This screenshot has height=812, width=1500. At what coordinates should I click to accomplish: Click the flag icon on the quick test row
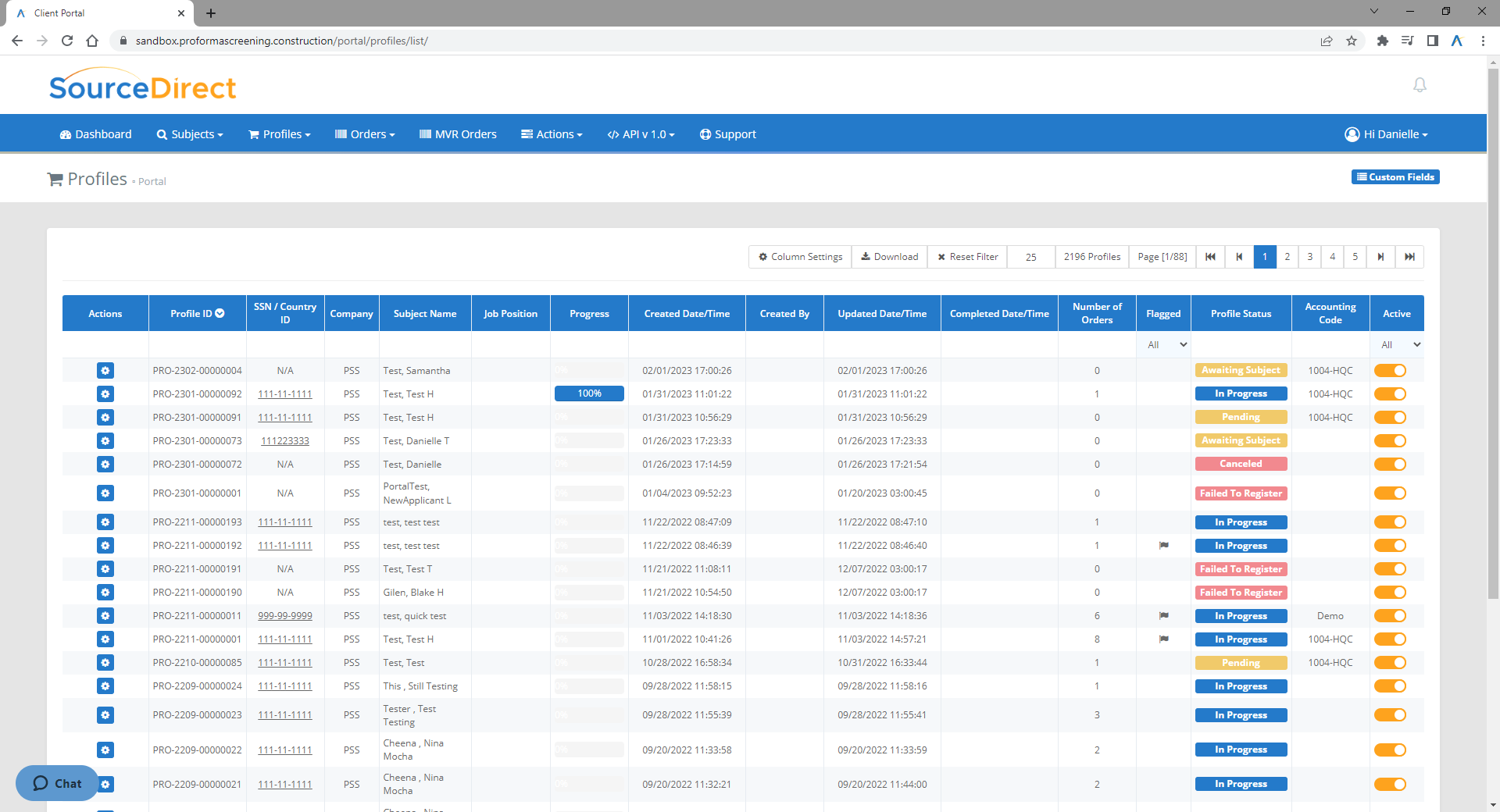(x=1163, y=615)
